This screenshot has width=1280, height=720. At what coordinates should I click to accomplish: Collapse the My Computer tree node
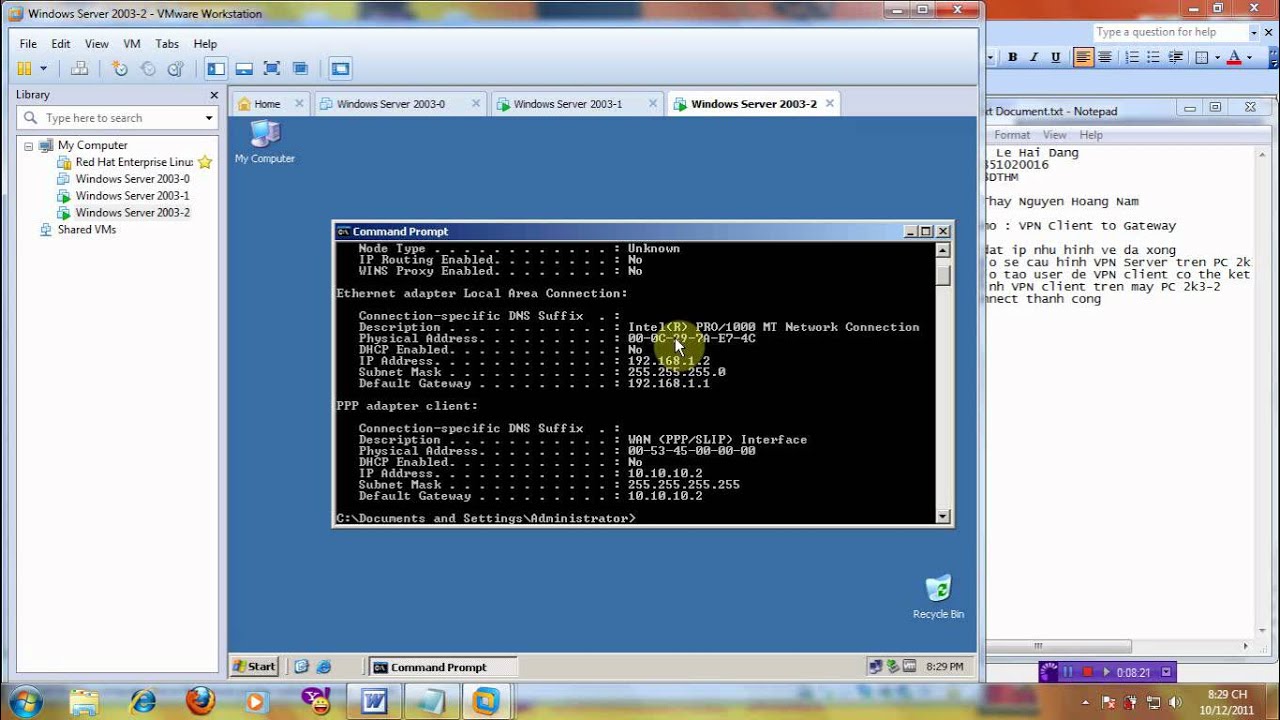pos(29,146)
